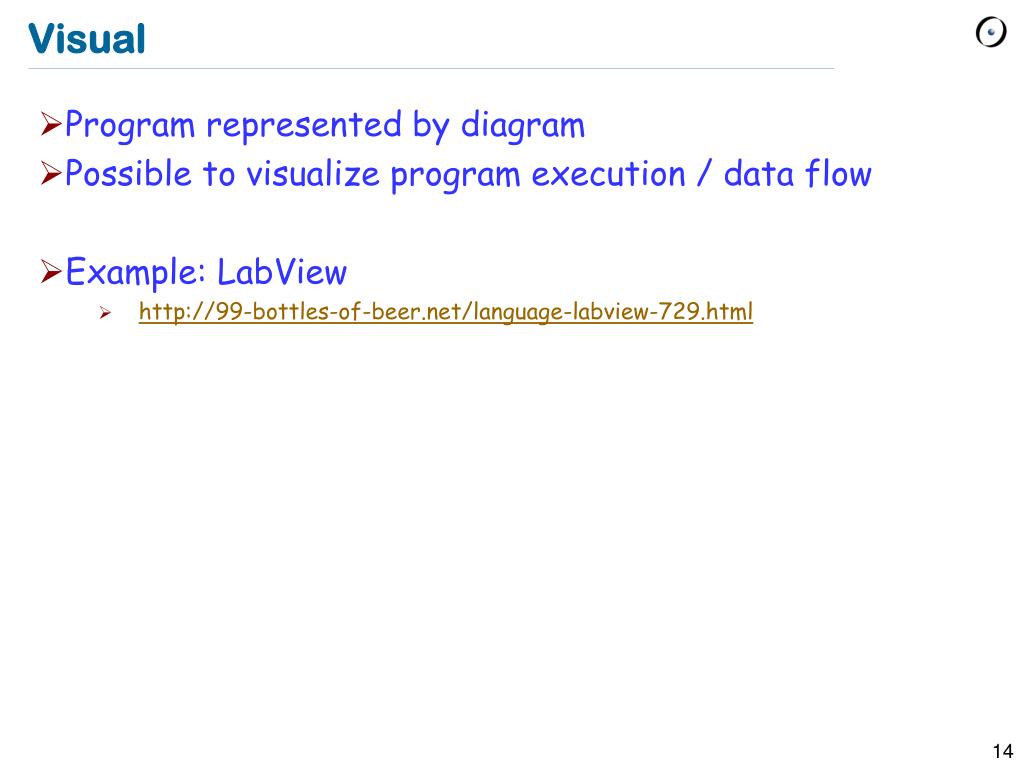Click the word 'execution' in second bullet

tap(609, 175)
